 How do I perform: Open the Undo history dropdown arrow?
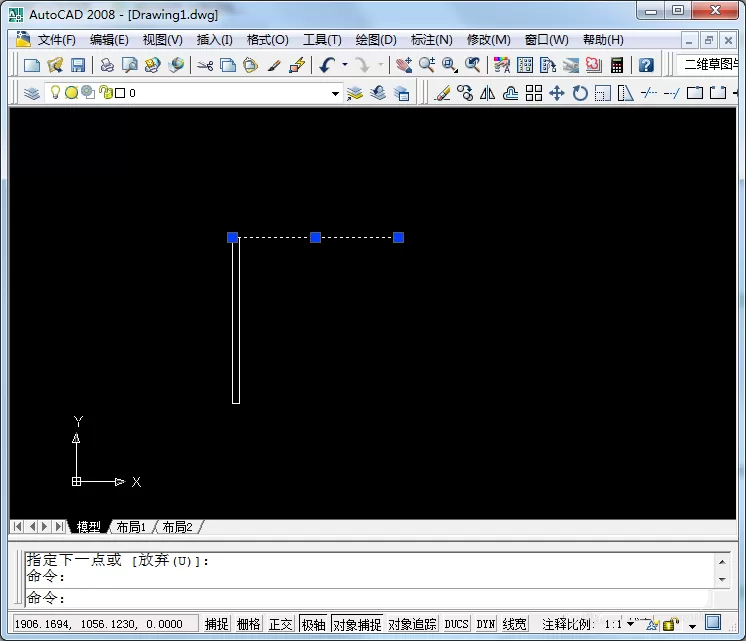click(x=345, y=65)
